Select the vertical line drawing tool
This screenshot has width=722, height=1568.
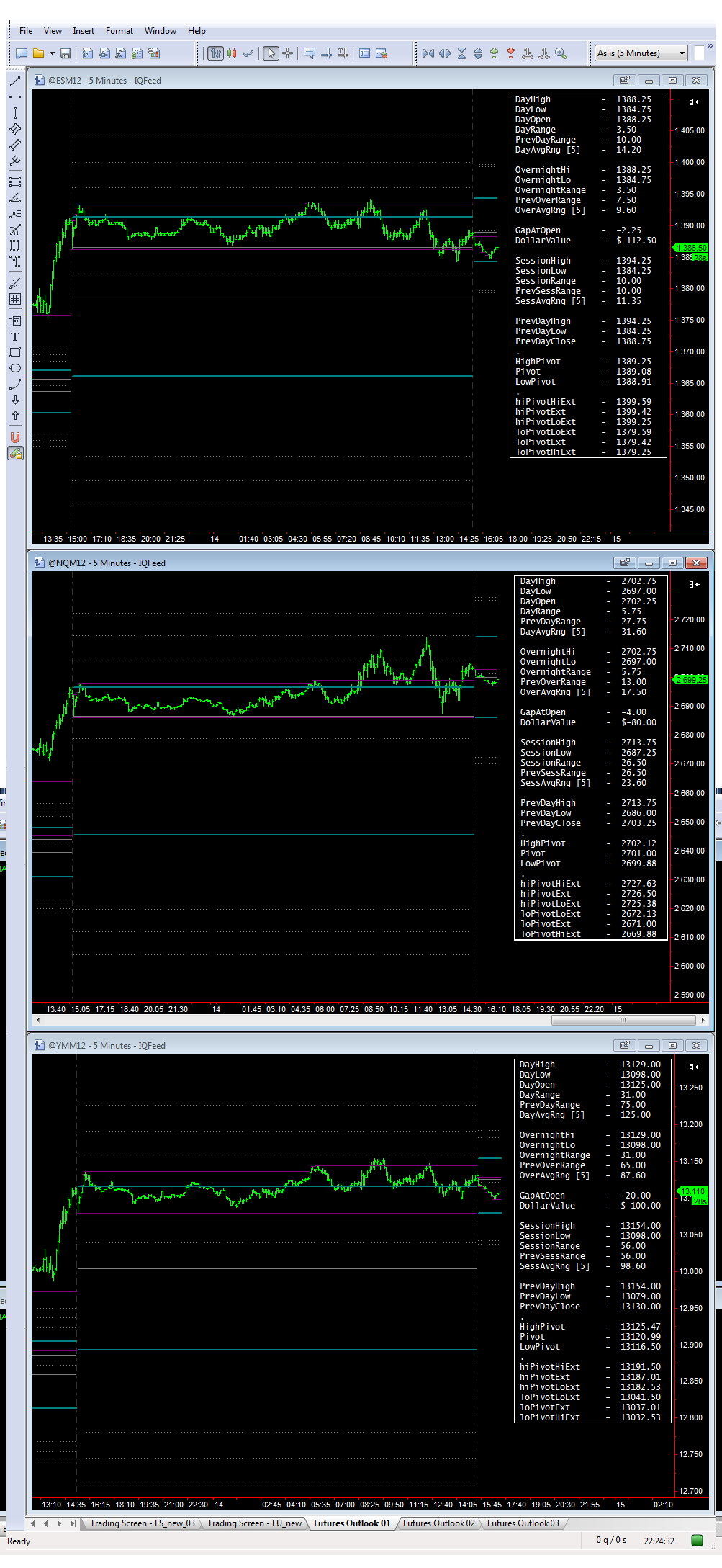pos(14,113)
